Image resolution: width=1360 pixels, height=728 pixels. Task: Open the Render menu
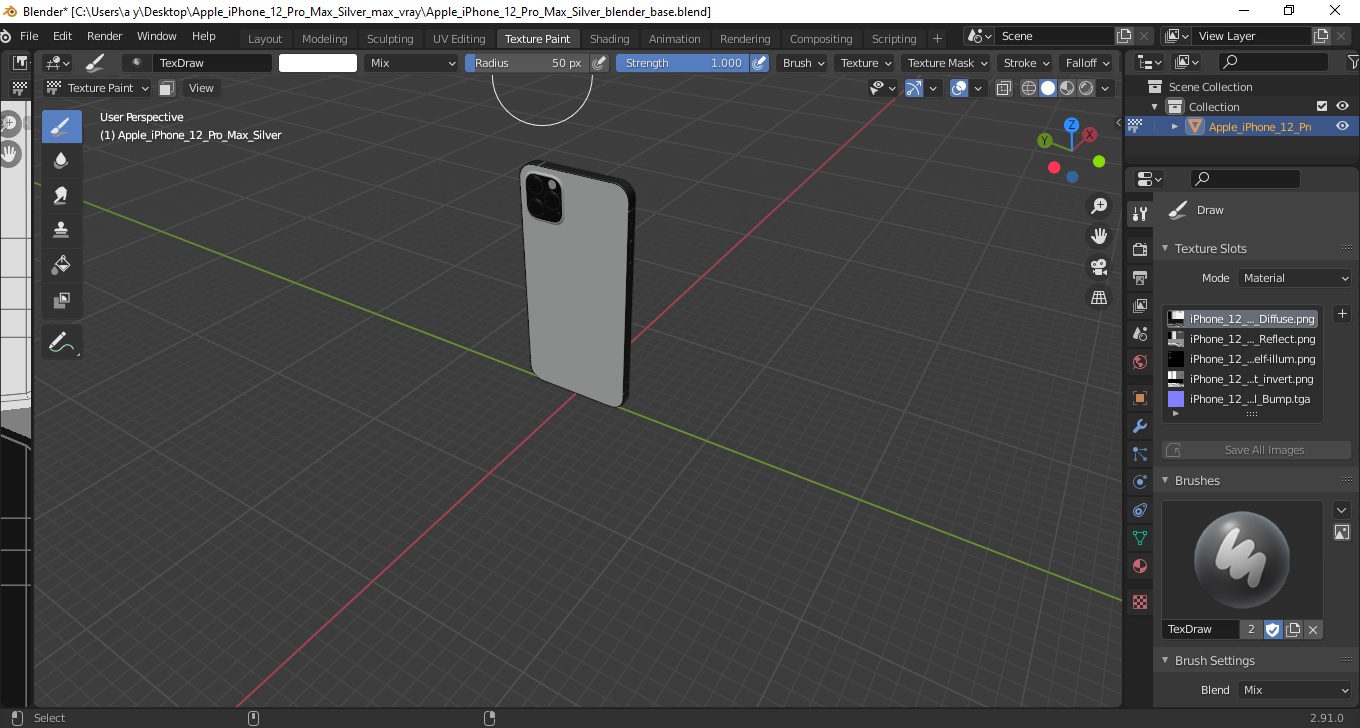(104, 36)
